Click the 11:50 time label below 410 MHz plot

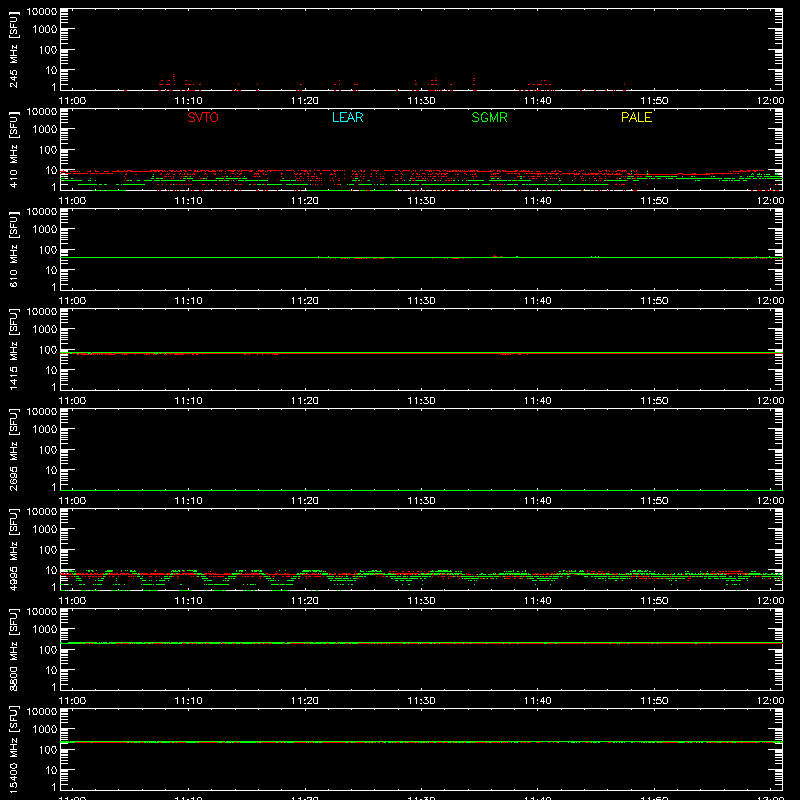coord(654,201)
